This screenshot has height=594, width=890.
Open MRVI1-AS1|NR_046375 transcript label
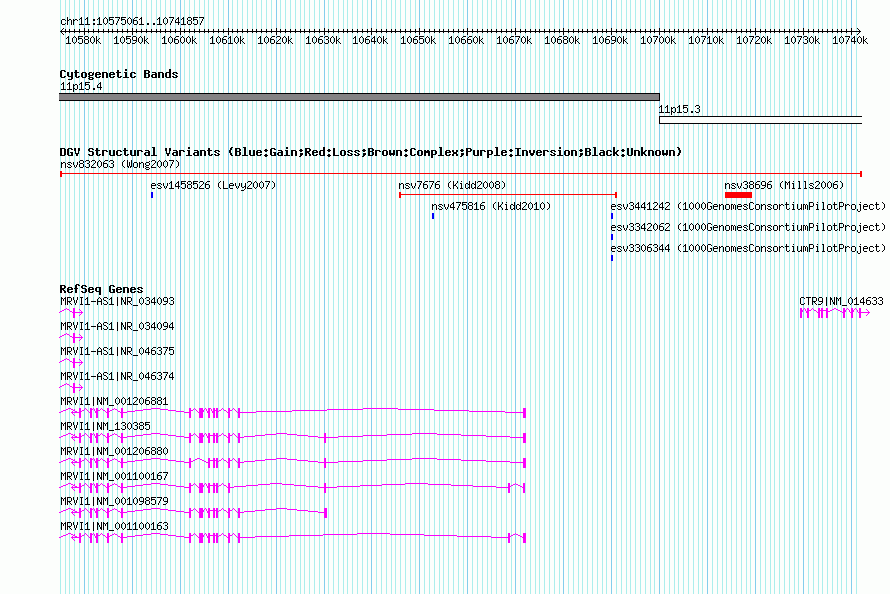(117, 351)
